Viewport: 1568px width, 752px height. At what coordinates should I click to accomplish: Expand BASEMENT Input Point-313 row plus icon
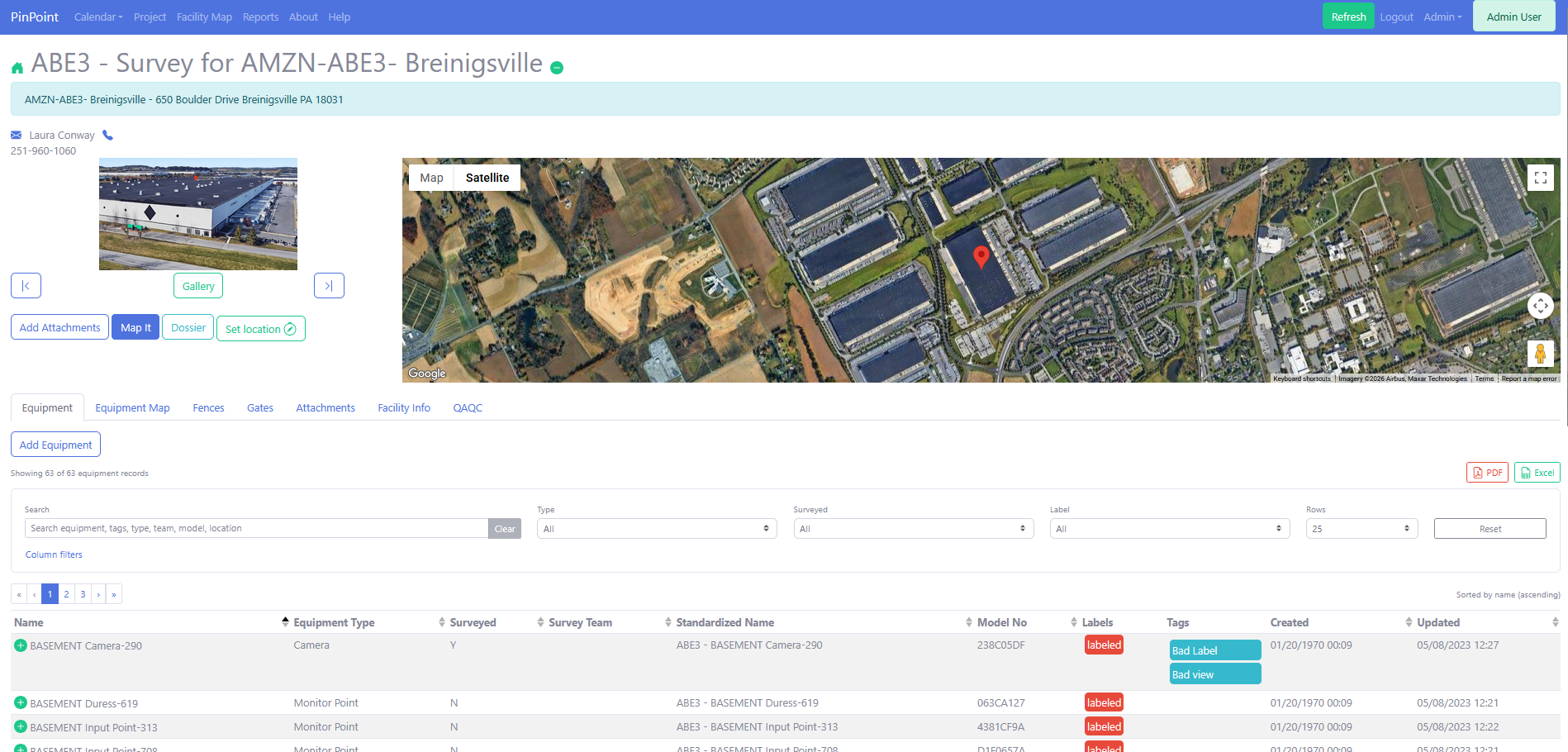(21, 727)
